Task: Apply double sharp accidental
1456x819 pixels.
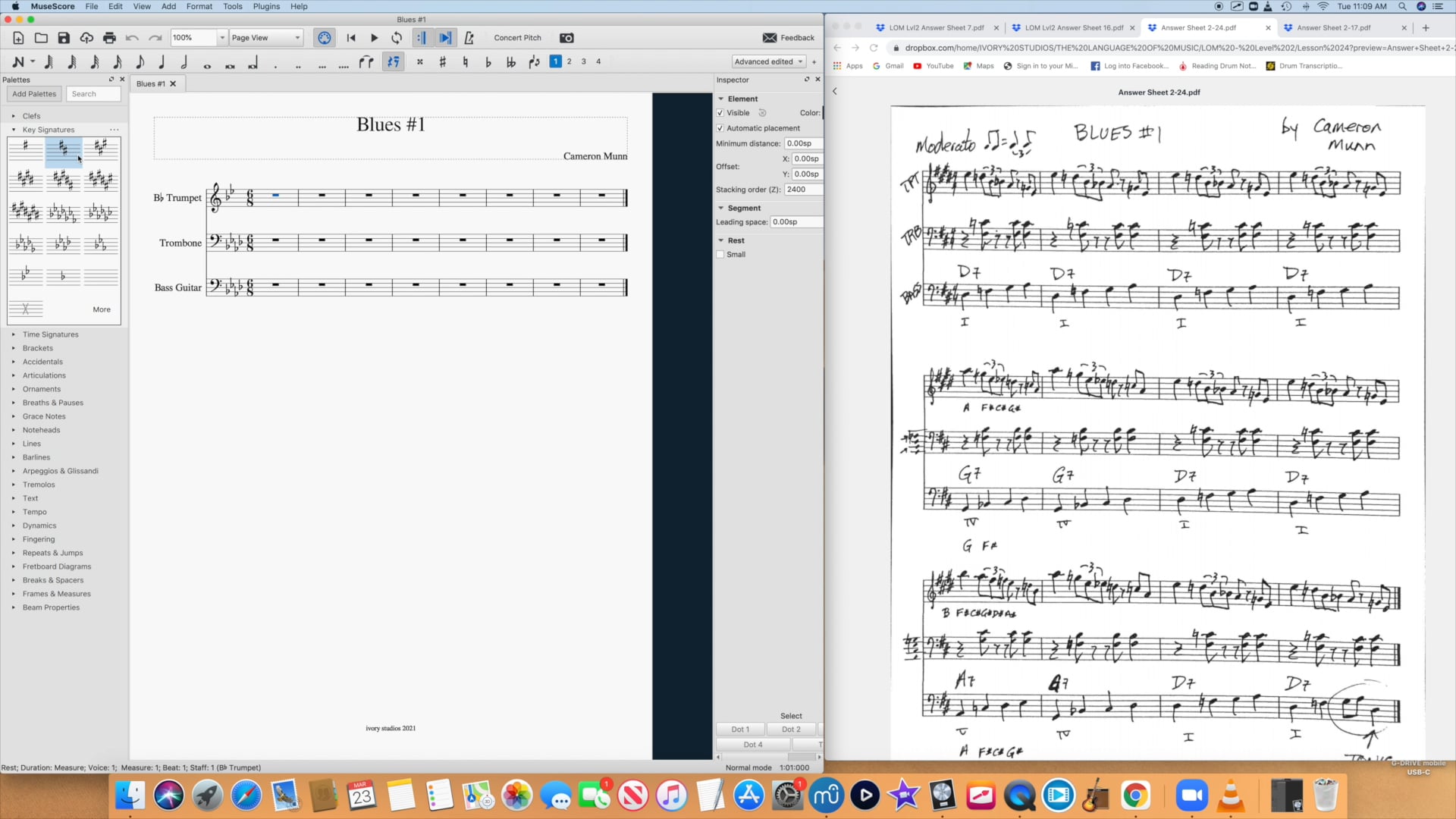Action: [419, 62]
